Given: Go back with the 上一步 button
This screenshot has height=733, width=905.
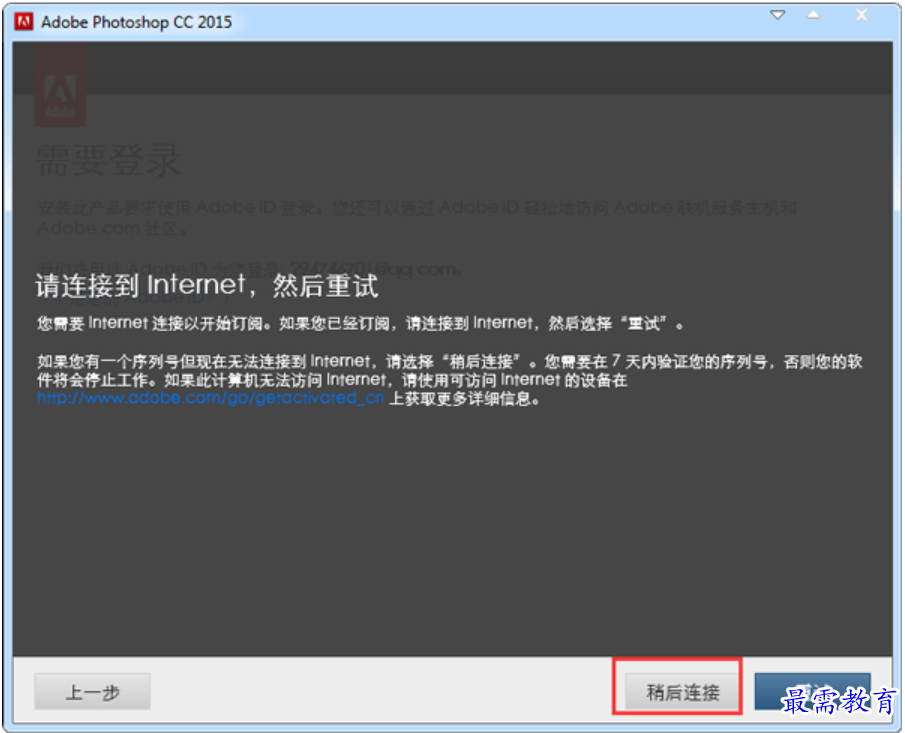Looking at the screenshot, I should point(92,691).
